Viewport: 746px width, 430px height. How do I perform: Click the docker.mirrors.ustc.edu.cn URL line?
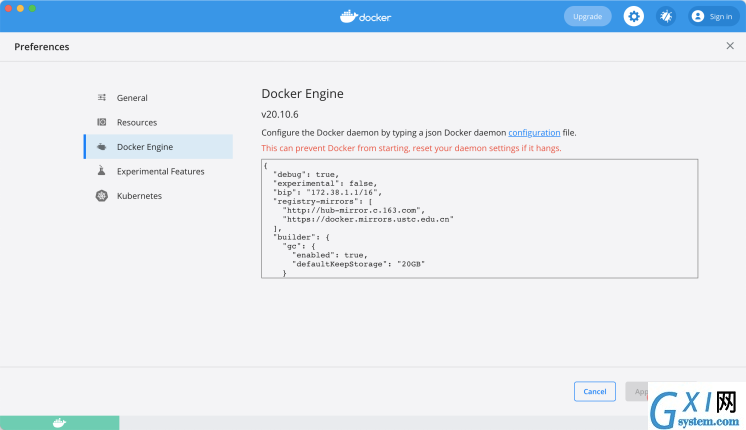click(368, 219)
